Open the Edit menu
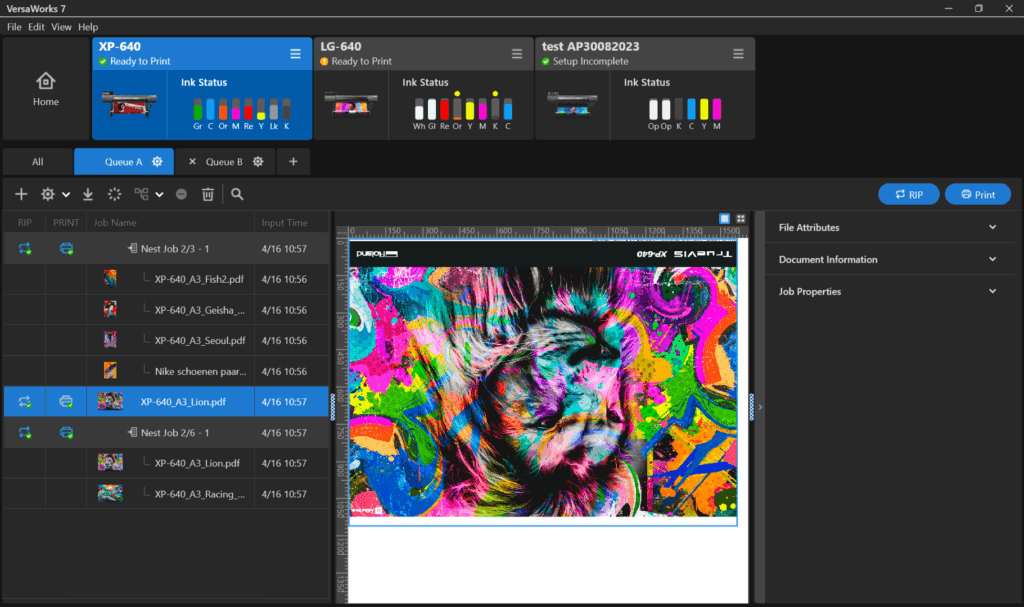This screenshot has width=1024, height=607. pos(36,27)
